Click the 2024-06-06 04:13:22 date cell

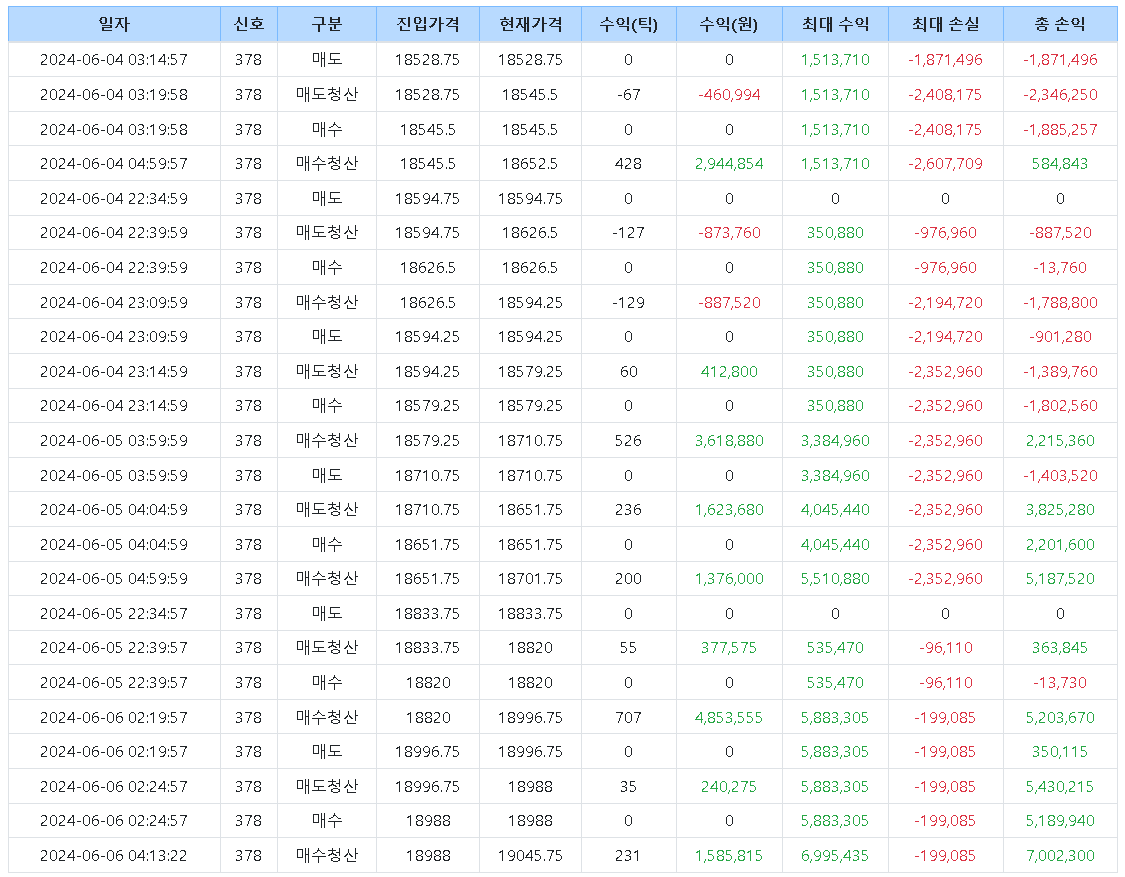114,856
